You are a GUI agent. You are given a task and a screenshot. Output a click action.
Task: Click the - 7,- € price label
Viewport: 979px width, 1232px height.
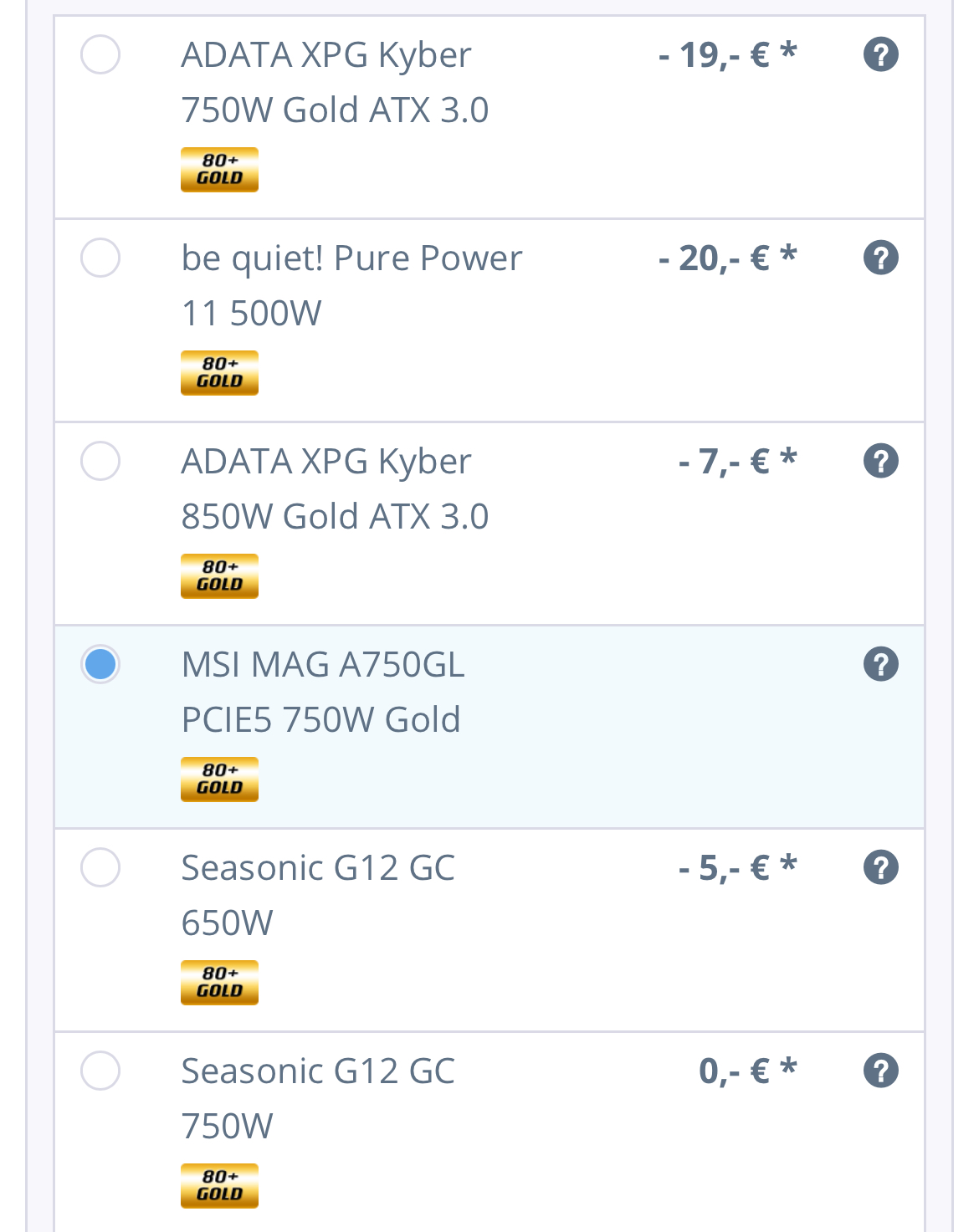737,462
